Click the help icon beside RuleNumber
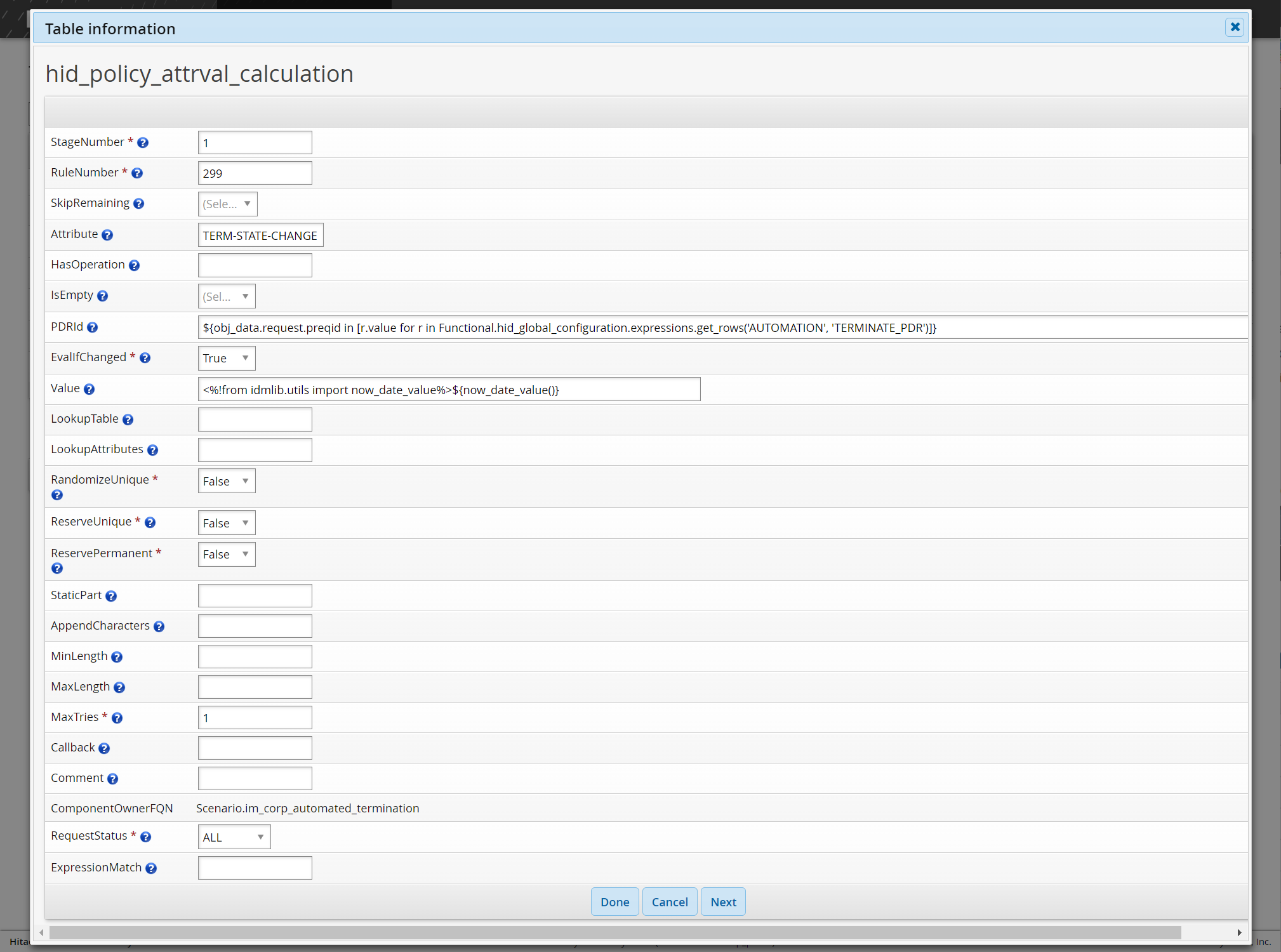Viewport: 1281px width, 952px height. pos(137,173)
